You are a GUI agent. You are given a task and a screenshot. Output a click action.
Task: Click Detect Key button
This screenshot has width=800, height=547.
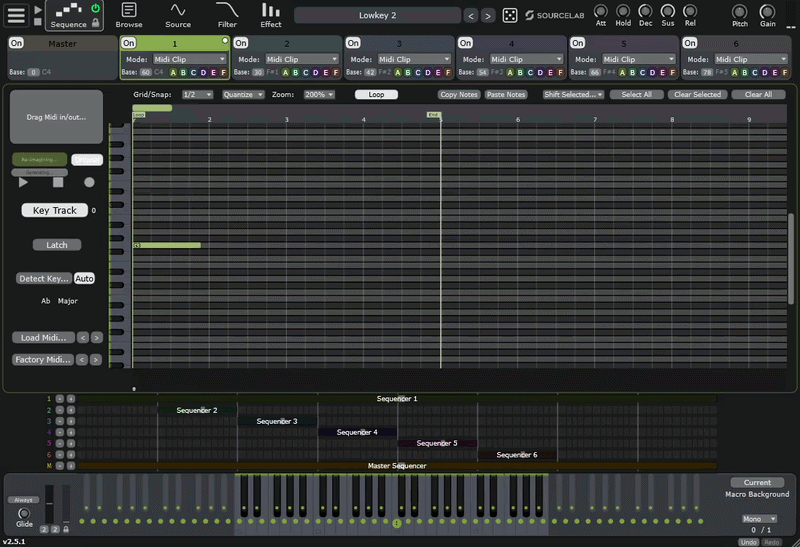pos(43,279)
